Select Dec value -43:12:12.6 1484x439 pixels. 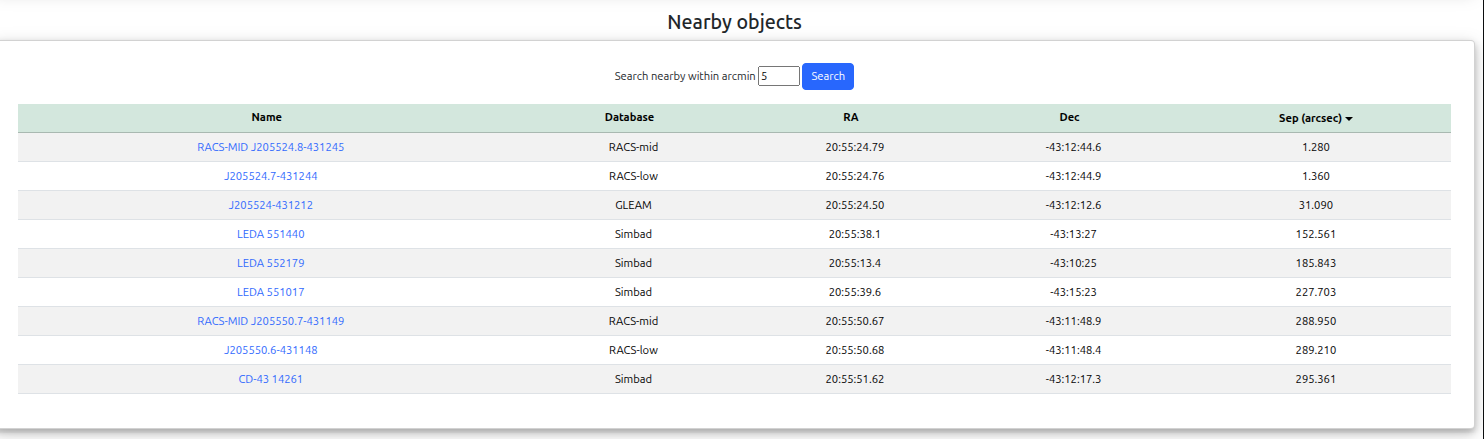(1073, 205)
